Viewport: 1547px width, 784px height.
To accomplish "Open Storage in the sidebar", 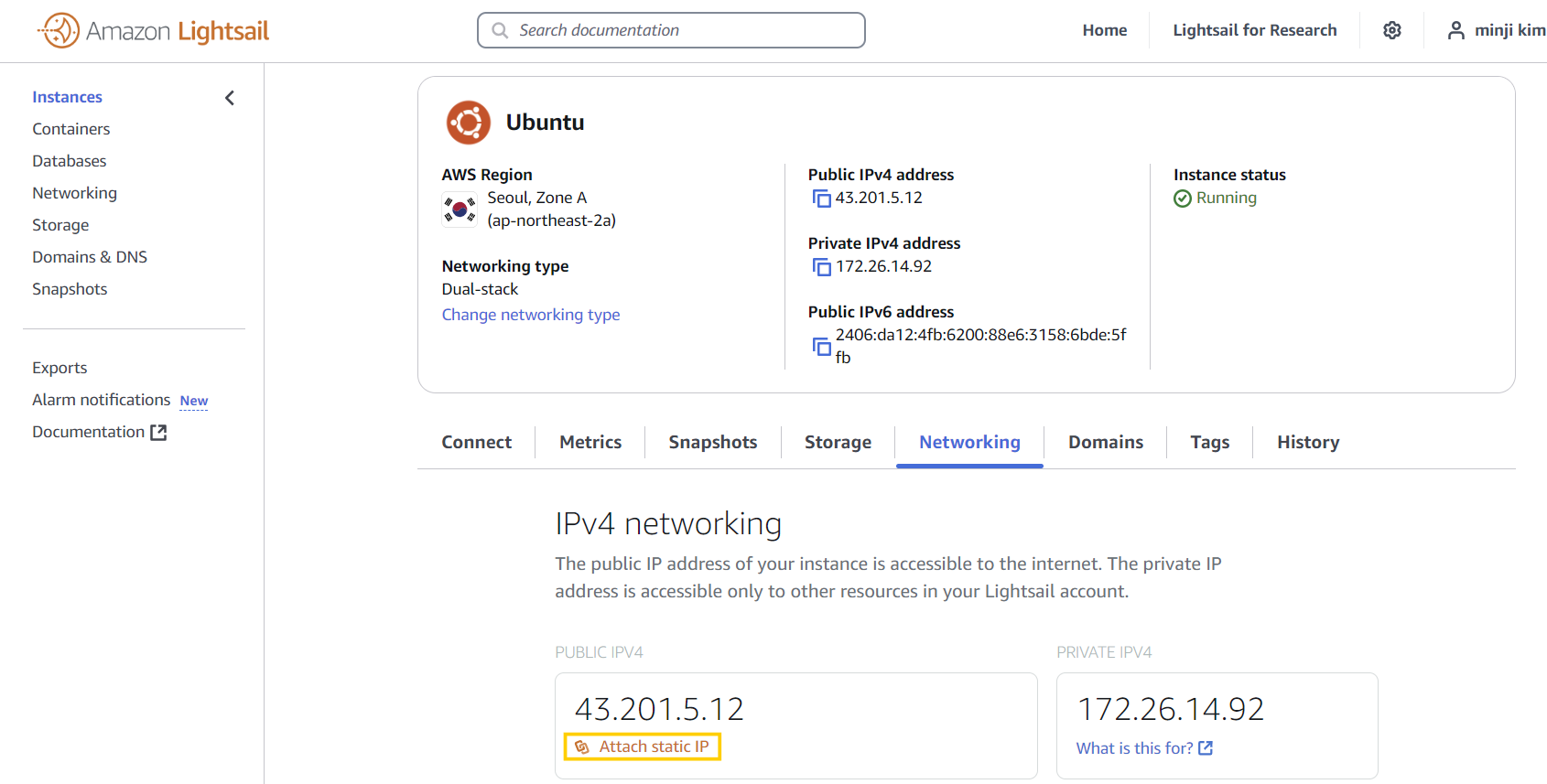I will click(x=60, y=225).
